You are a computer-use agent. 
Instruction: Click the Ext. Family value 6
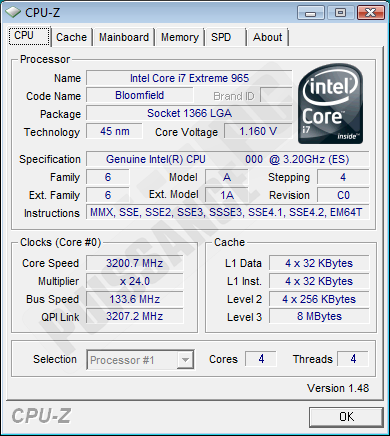point(108,195)
